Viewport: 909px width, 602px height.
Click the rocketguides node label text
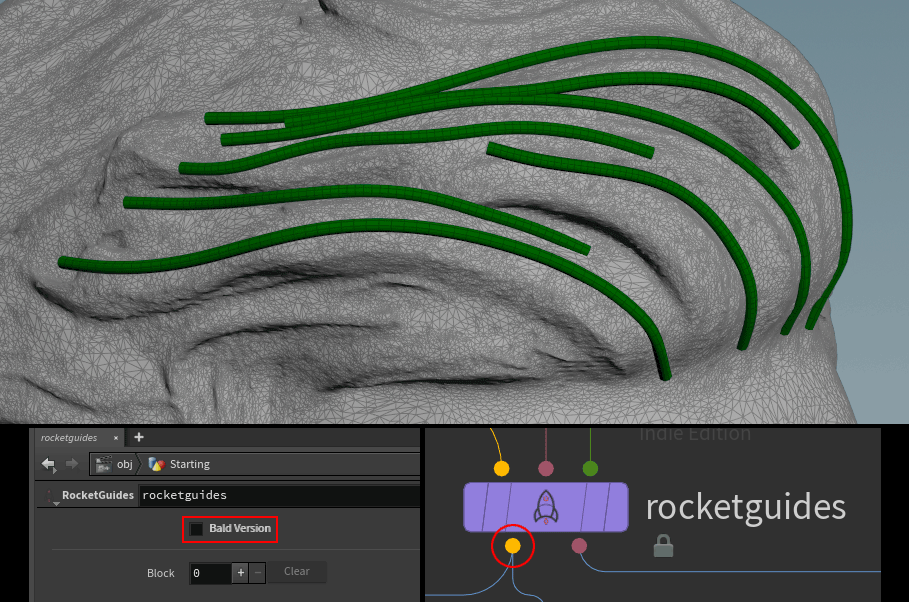click(x=746, y=509)
